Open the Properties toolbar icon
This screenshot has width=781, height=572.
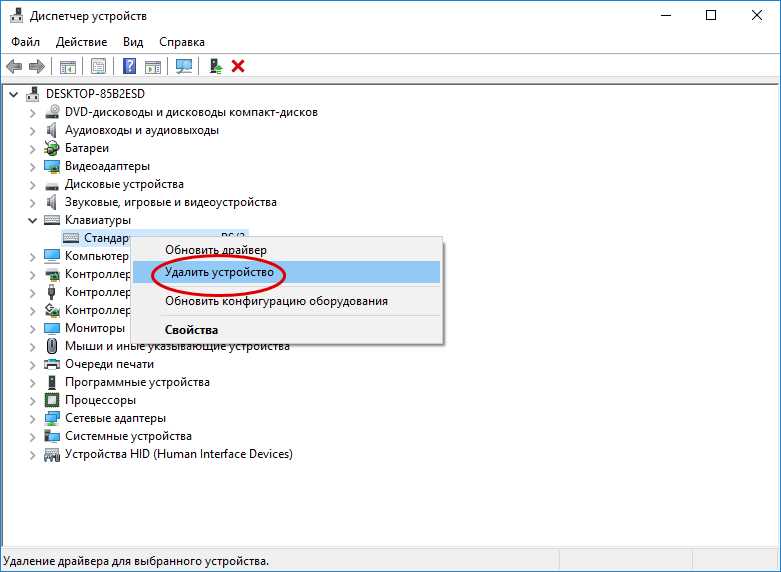click(99, 66)
